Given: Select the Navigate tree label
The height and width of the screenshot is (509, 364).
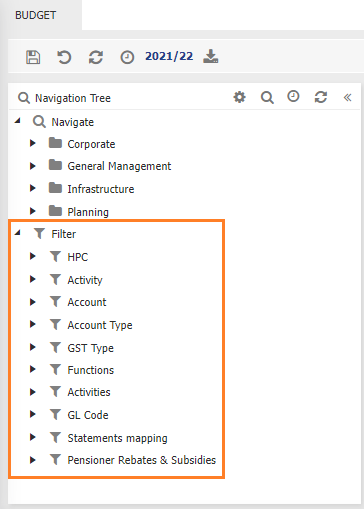Looking at the screenshot, I should point(72,122).
